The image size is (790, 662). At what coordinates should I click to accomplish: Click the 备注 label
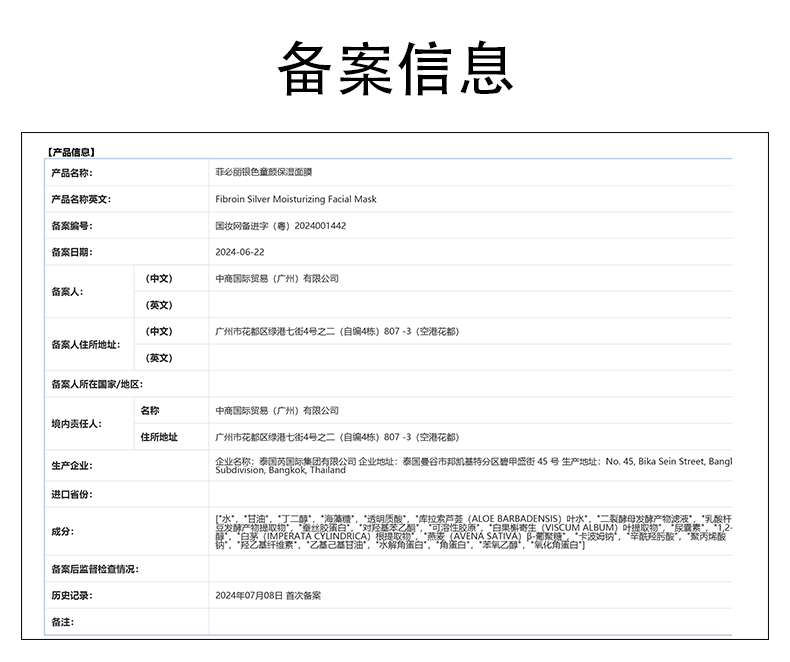(62, 622)
